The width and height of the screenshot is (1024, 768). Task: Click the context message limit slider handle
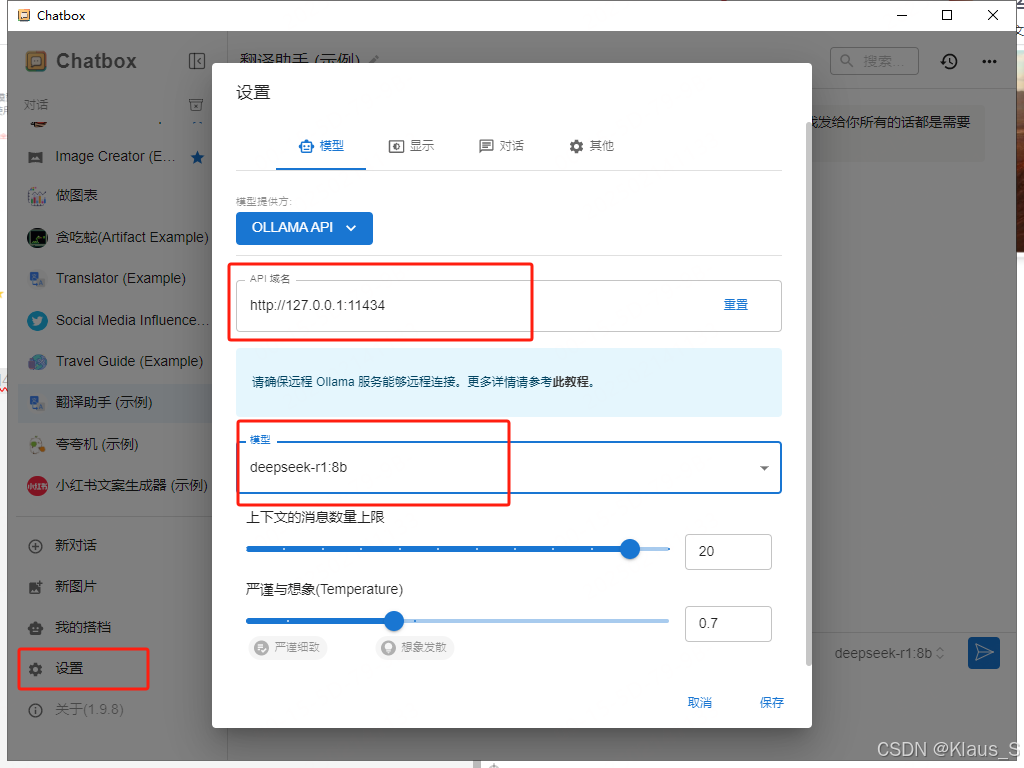(630, 549)
